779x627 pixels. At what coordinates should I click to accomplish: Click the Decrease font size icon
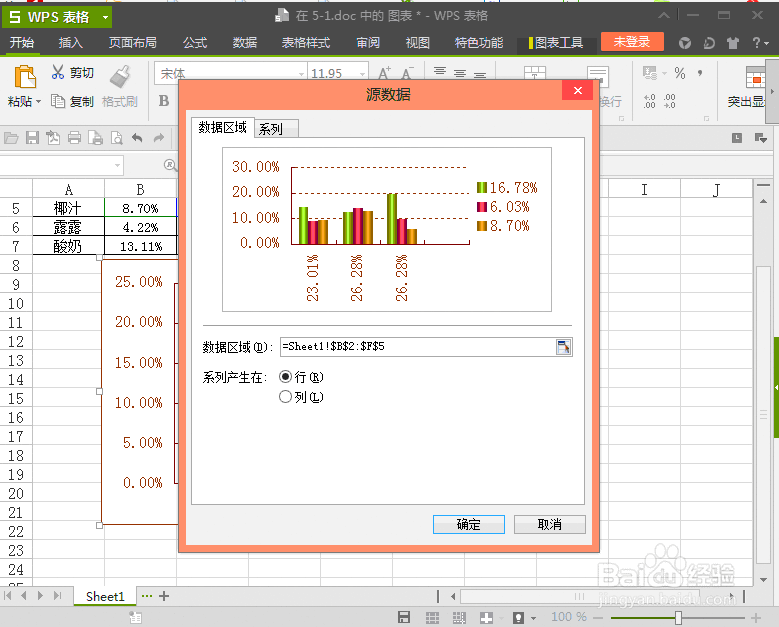(x=407, y=73)
